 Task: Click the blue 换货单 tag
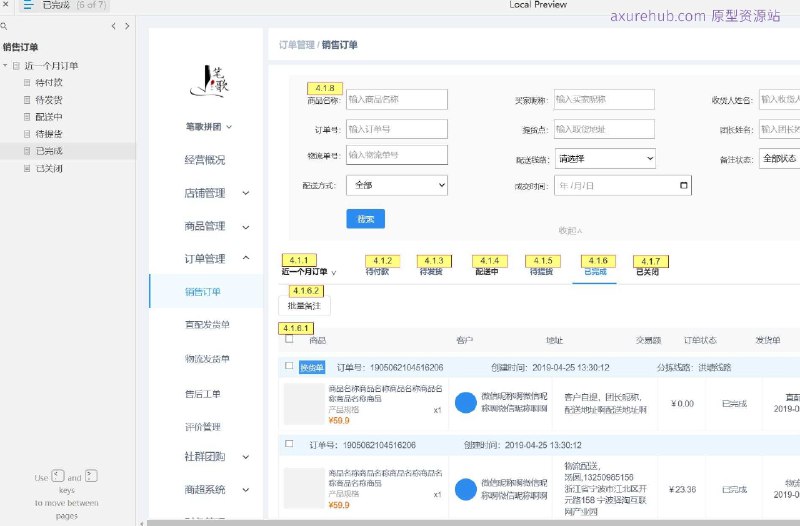[x=312, y=367]
